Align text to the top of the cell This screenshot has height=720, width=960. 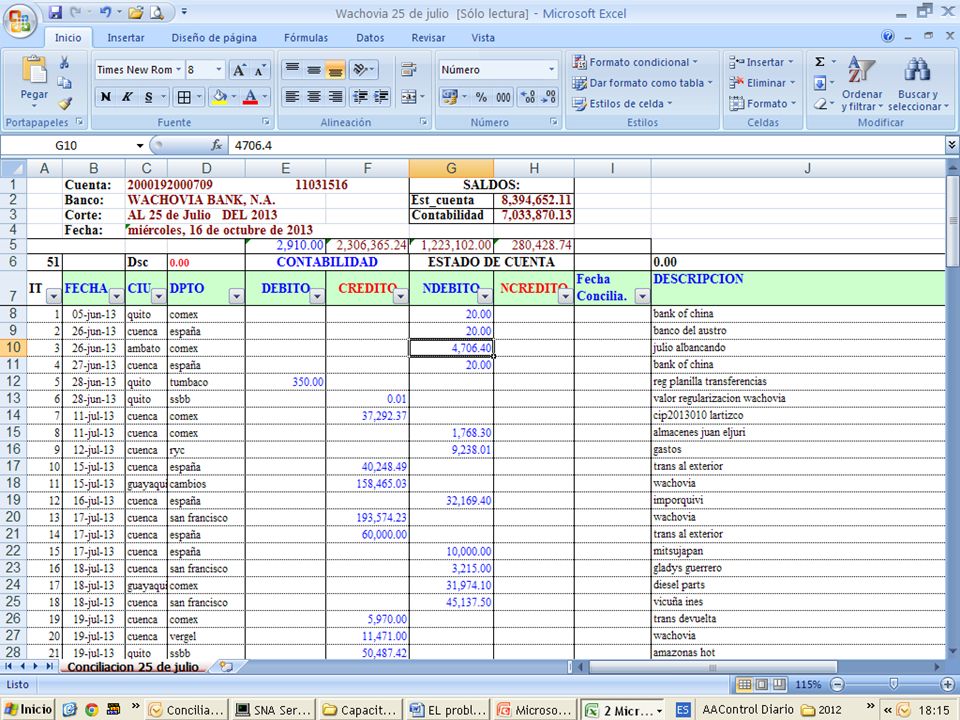[293, 69]
